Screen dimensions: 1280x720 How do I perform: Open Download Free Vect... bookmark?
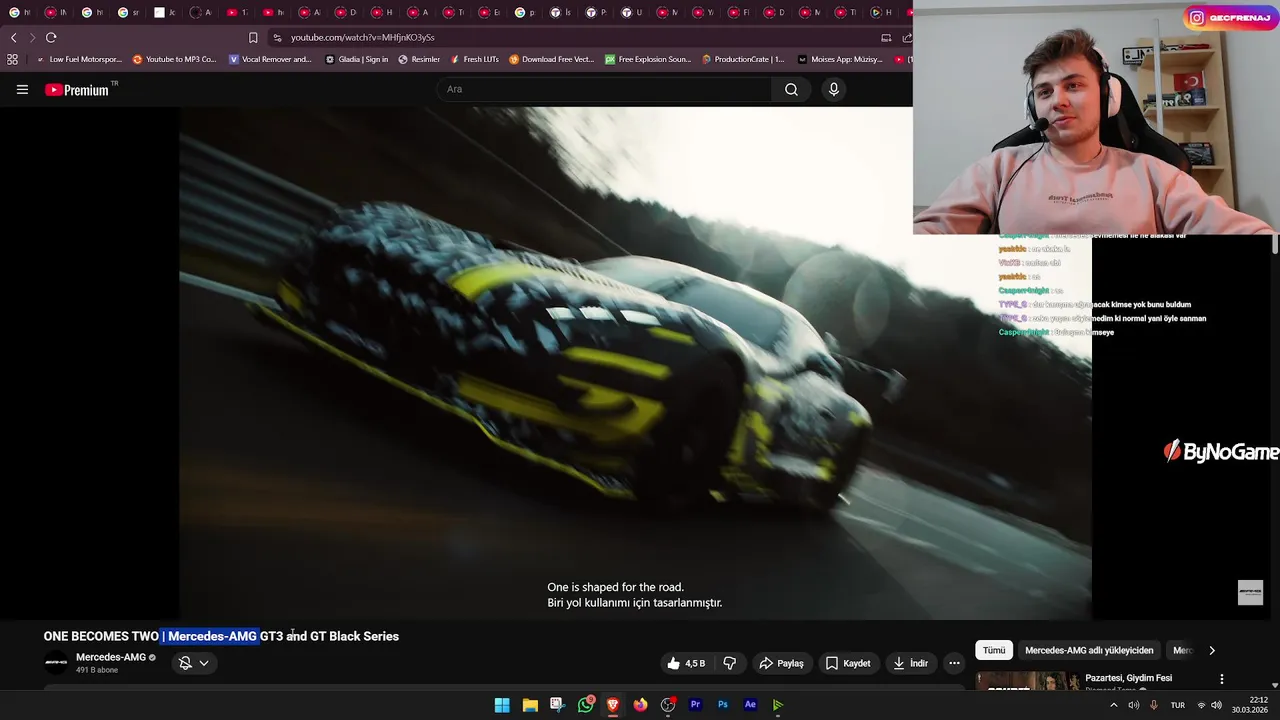point(551,59)
